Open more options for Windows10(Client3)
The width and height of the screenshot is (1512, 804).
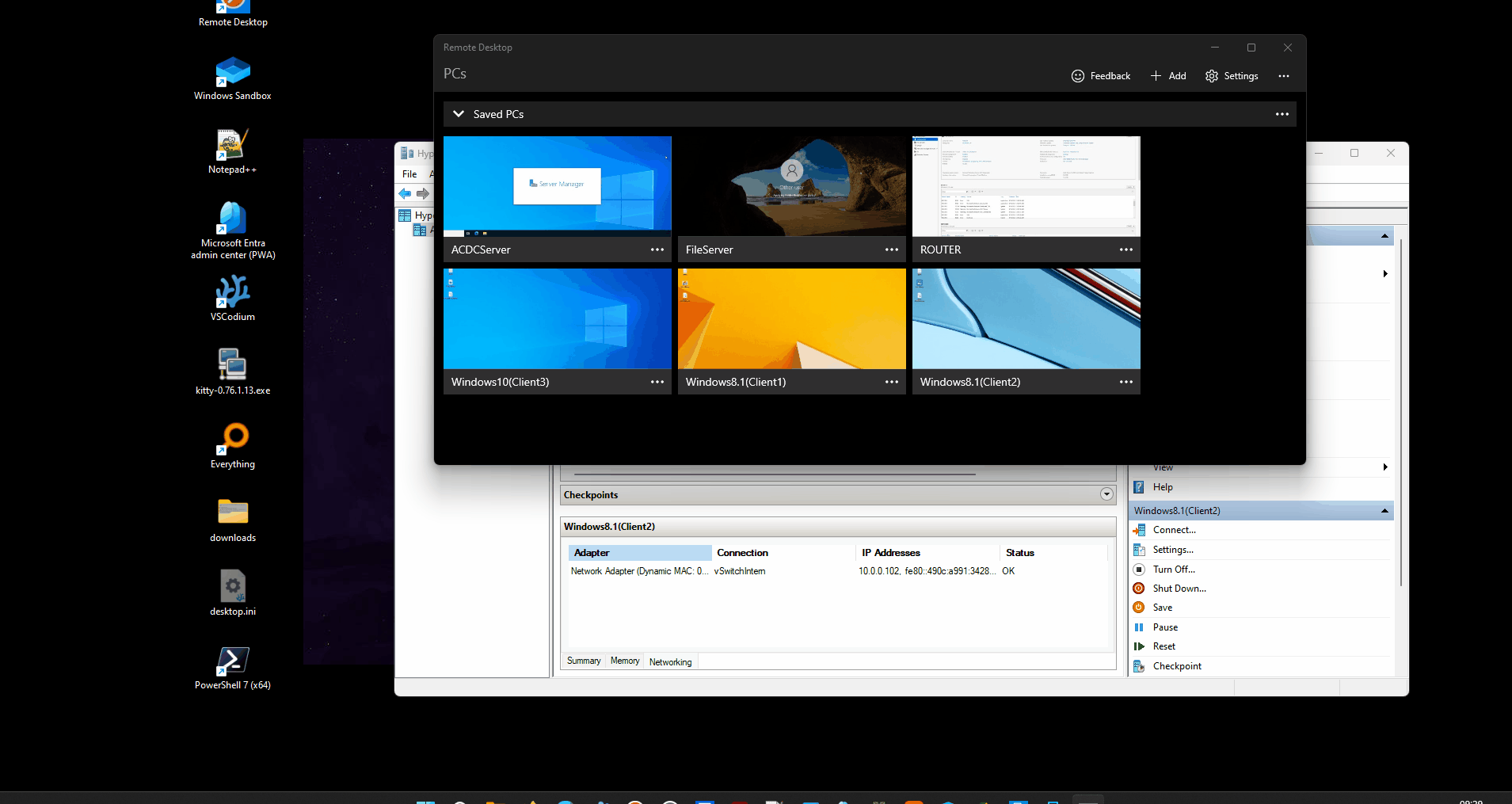click(x=657, y=382)
